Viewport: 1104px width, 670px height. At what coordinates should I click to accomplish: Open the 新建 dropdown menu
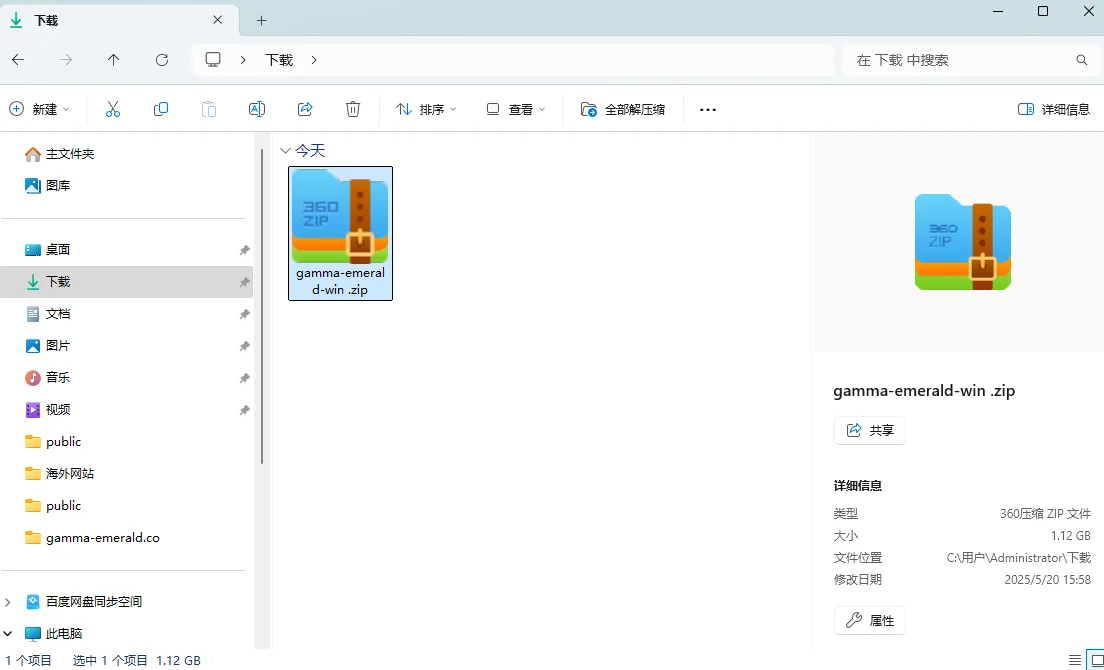coord(39,109)
